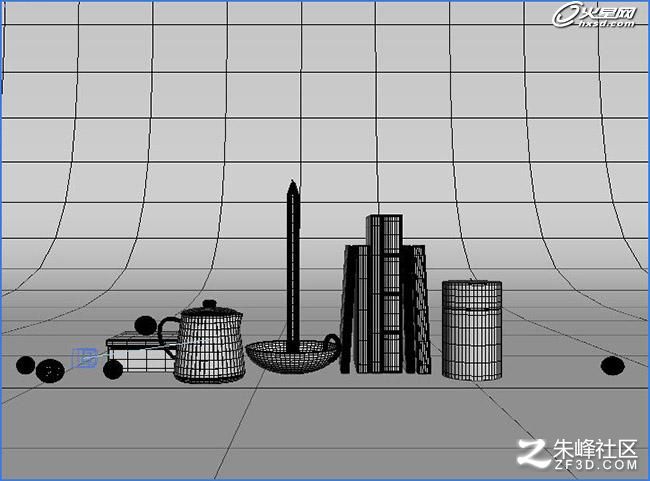Select the second sphere from the left
Viewport: 650px width, 481px height.
click(50, 371)
